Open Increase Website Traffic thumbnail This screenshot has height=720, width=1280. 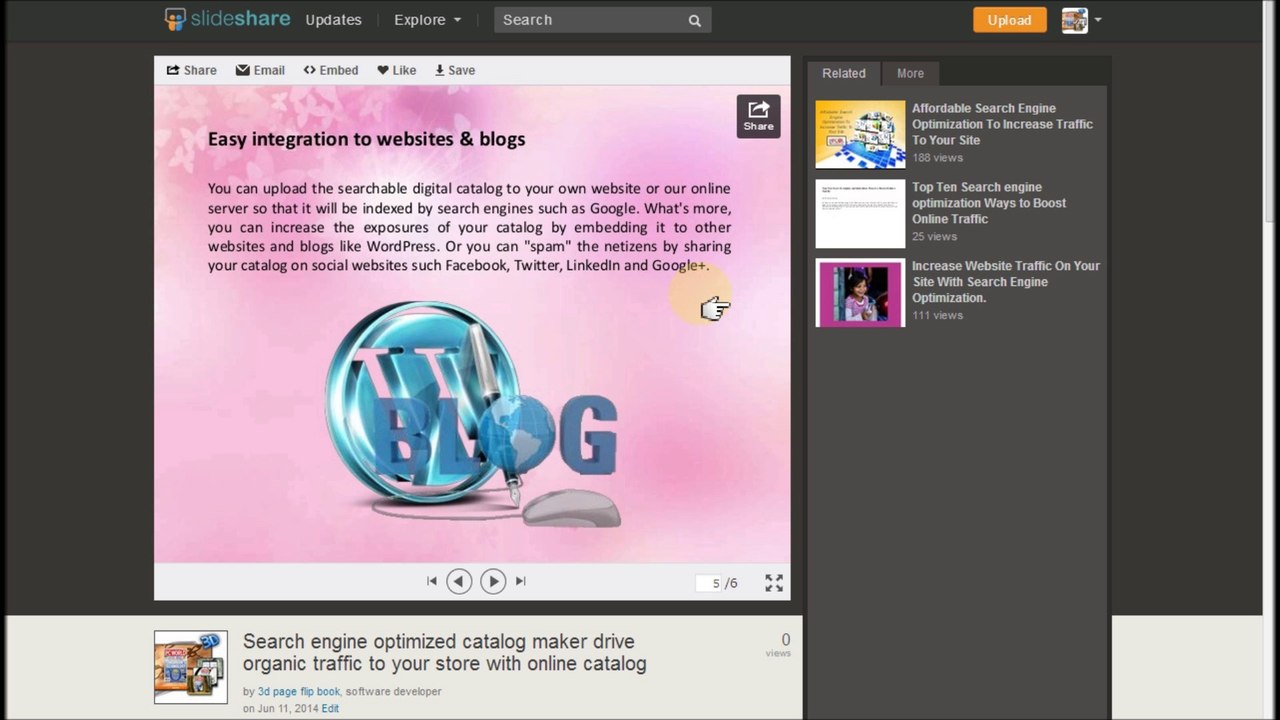860,292
